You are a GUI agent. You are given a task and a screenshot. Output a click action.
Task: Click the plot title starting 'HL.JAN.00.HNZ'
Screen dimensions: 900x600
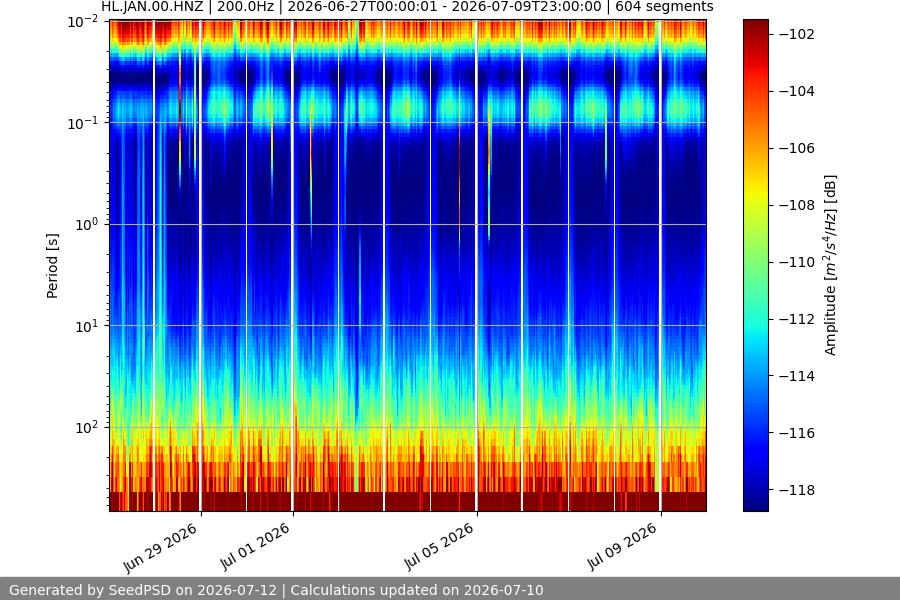point(407,7)
